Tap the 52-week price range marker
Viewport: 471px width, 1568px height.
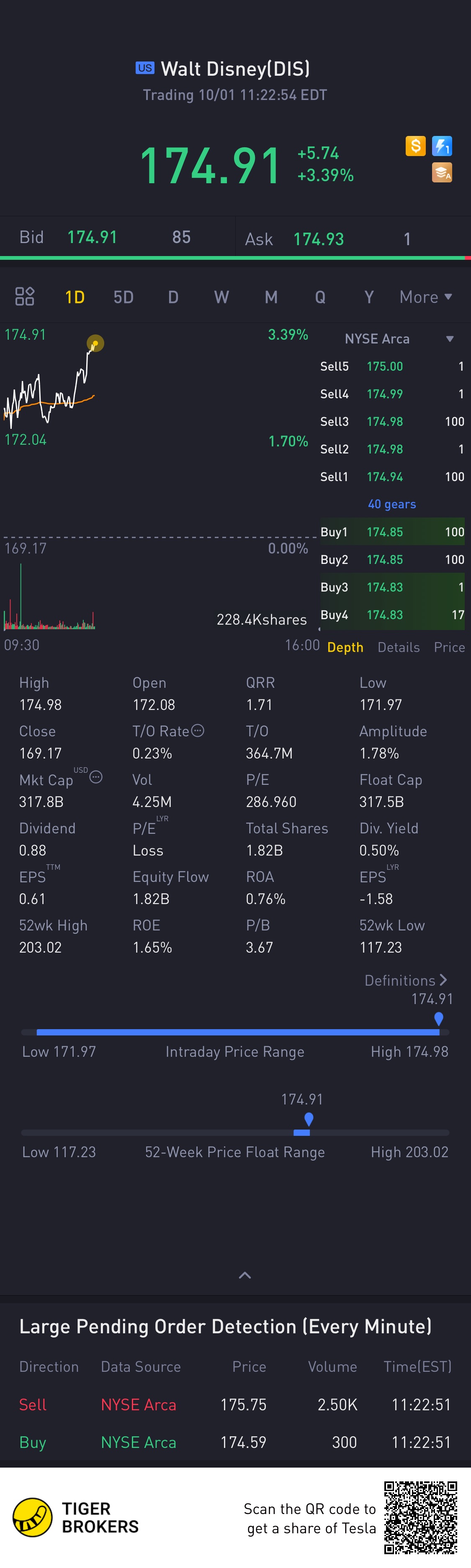pos(309,1119)
